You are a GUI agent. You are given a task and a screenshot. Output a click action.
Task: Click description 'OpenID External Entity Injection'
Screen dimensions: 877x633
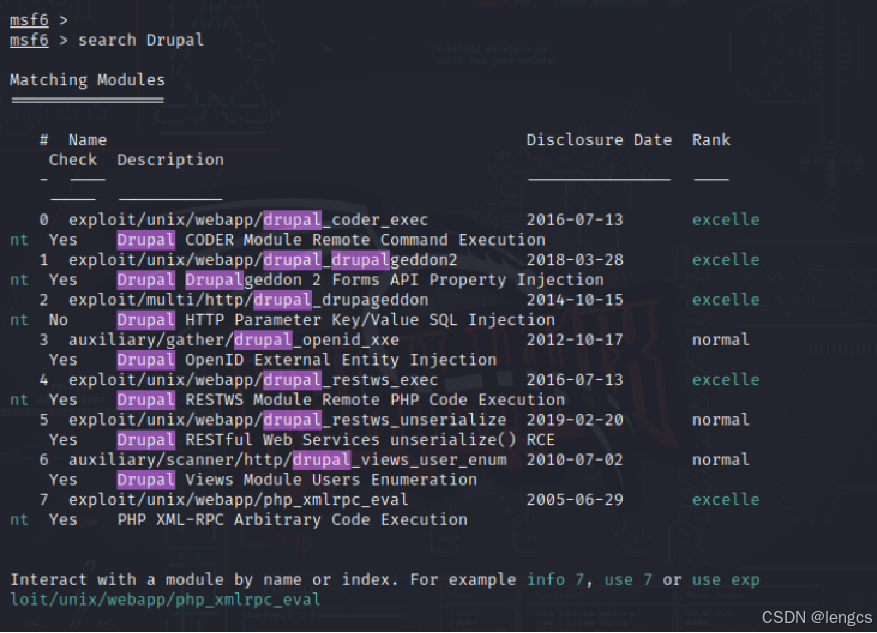341,360
